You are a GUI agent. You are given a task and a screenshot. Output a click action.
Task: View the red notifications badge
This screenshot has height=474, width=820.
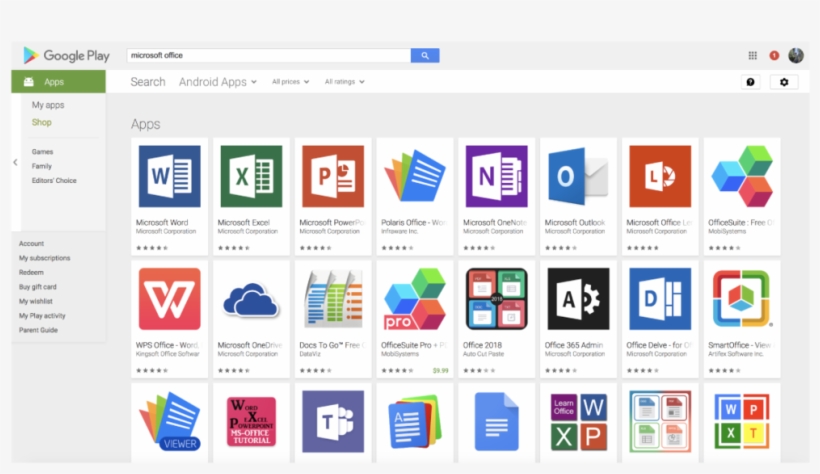[774, 55]
